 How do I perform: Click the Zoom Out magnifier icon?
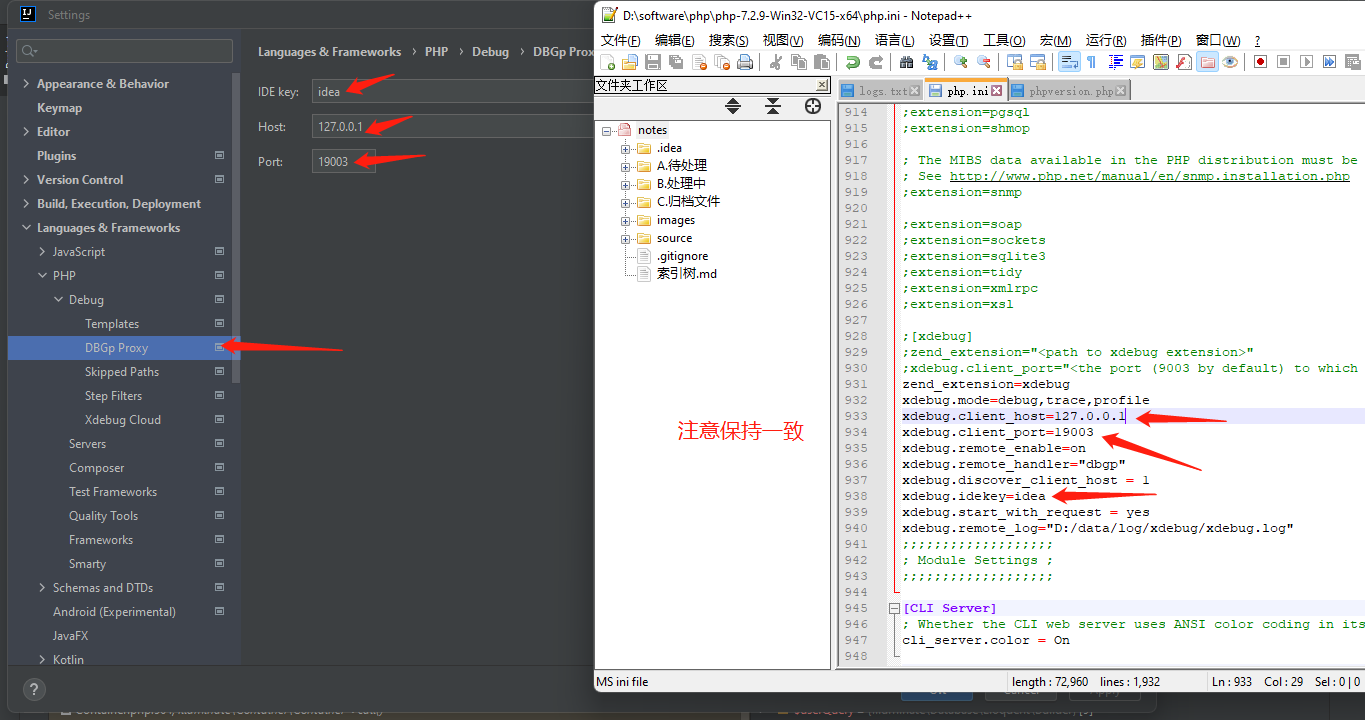tap(983, 62)
